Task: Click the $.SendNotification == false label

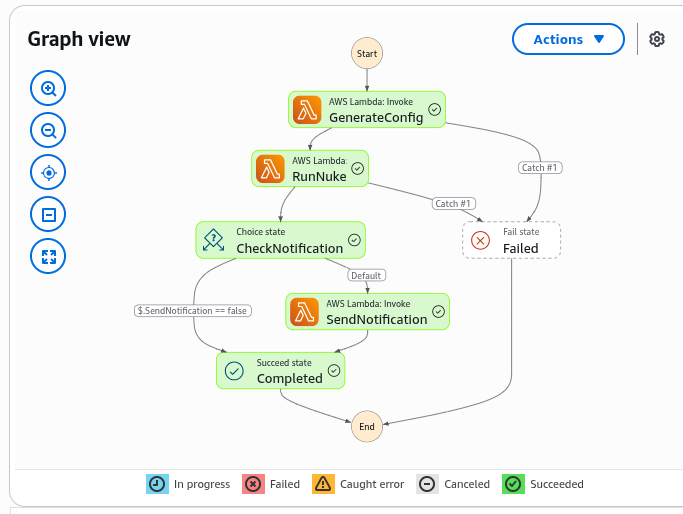Action: click(193, 310)
